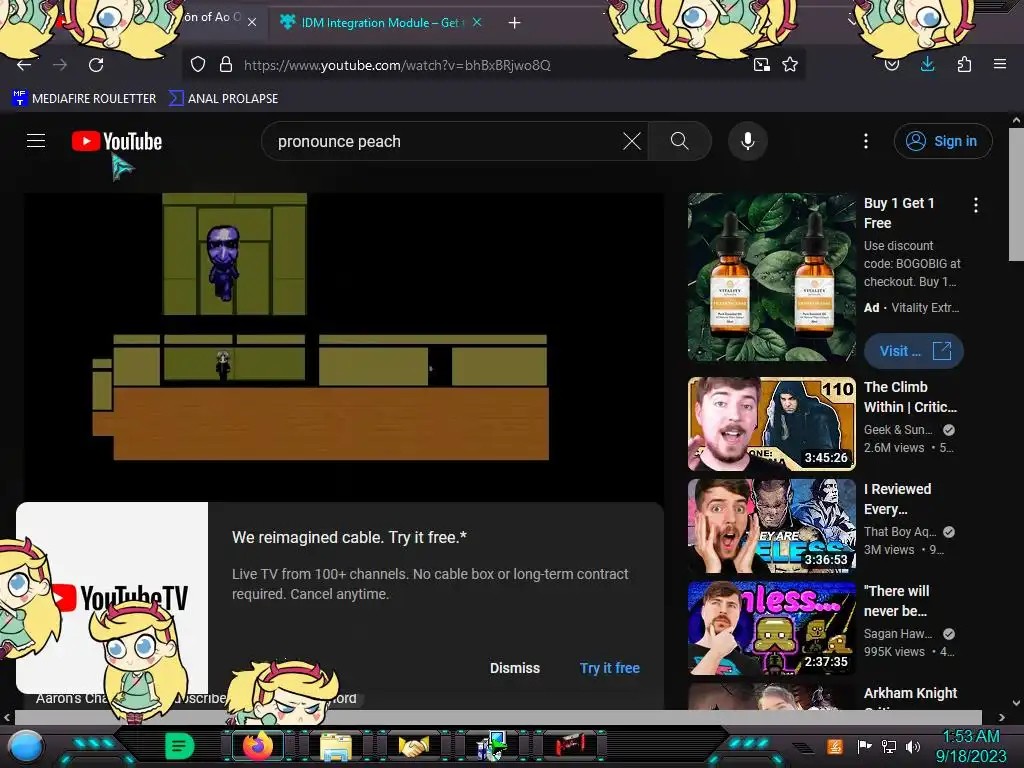Click the 'Geek & Sun...' channel name
This screenshot has height=768, width=1024.
point(898,430)
